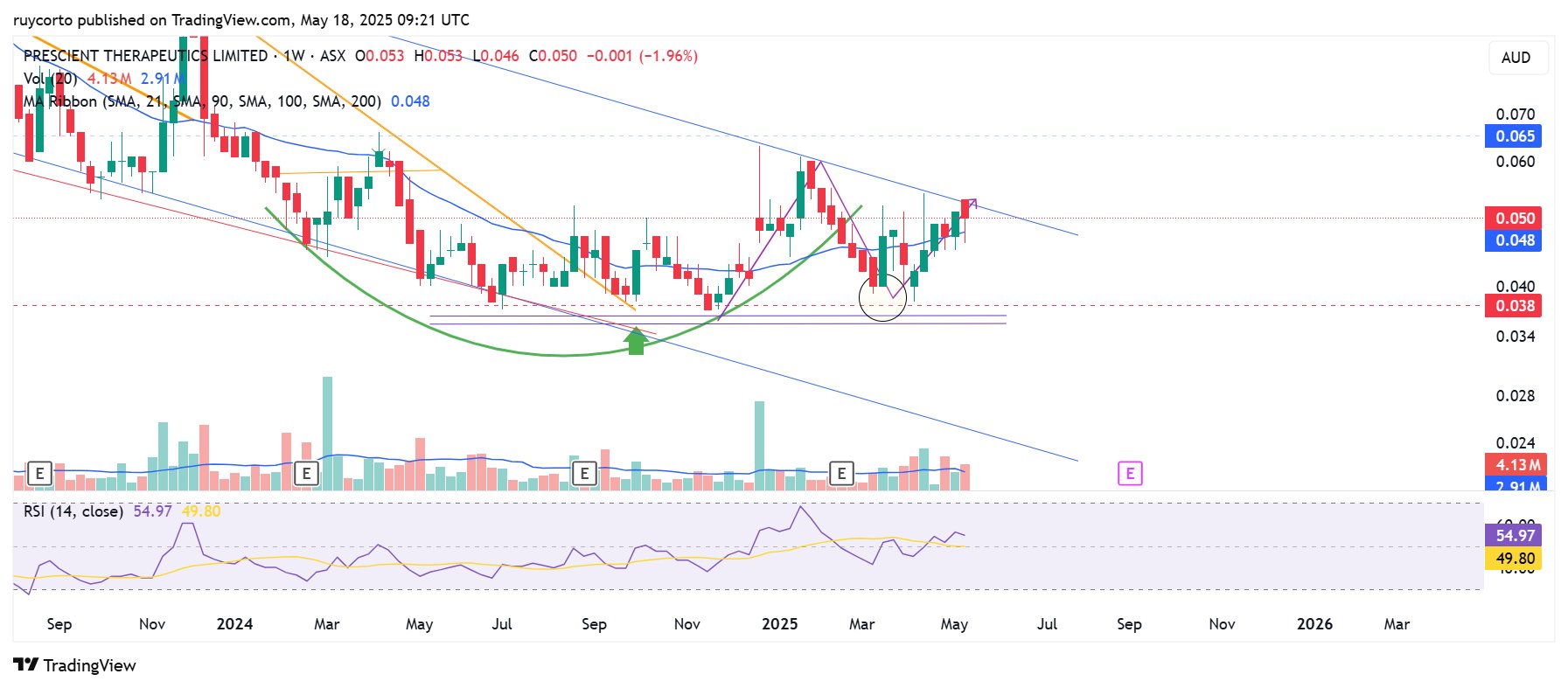This screenshot has width=1568, height=688.
Task: Select the PRESCIENT THERAPEUTICS LIMITED symbol title
Action: pos(146,56)
